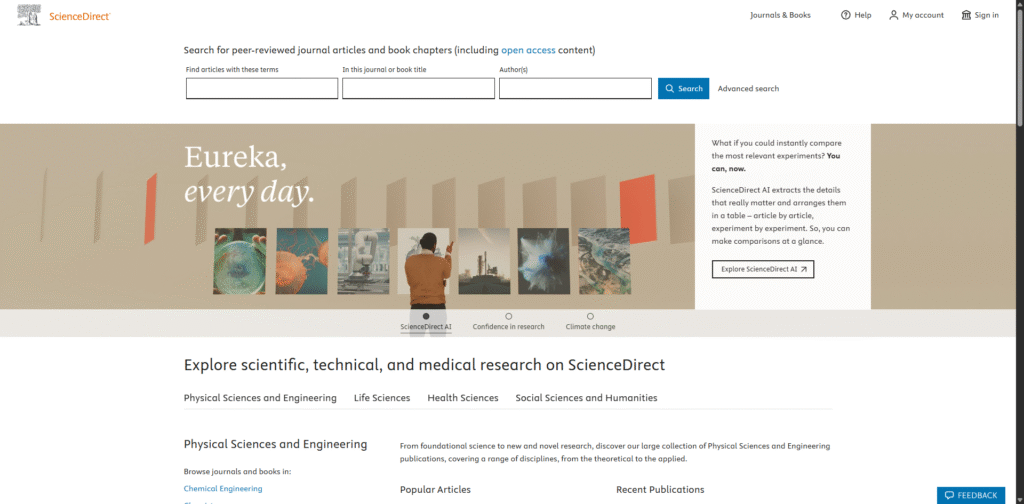Open the Journals & Books menu
This screenshot has height=504, width=1024.
click(780, 15)
